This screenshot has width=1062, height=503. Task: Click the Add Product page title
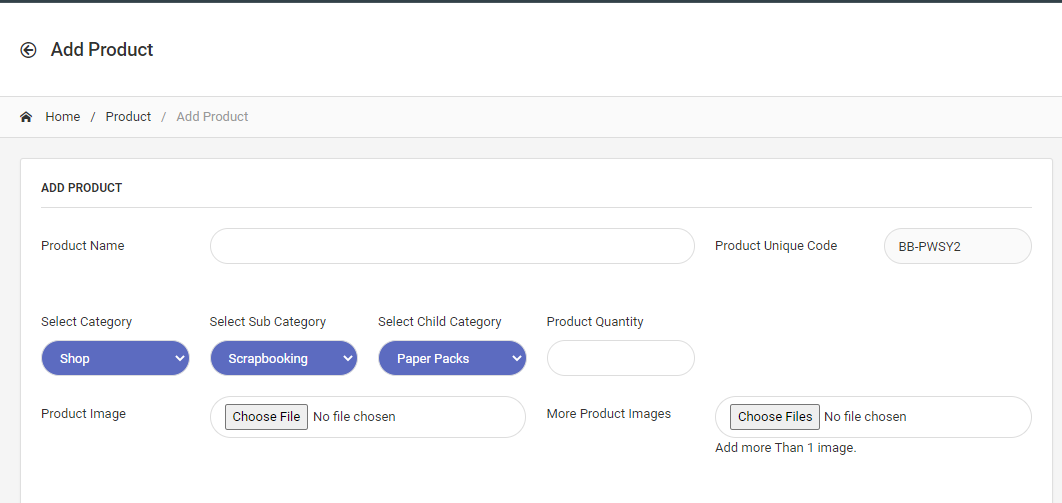[x=102, y=50]
